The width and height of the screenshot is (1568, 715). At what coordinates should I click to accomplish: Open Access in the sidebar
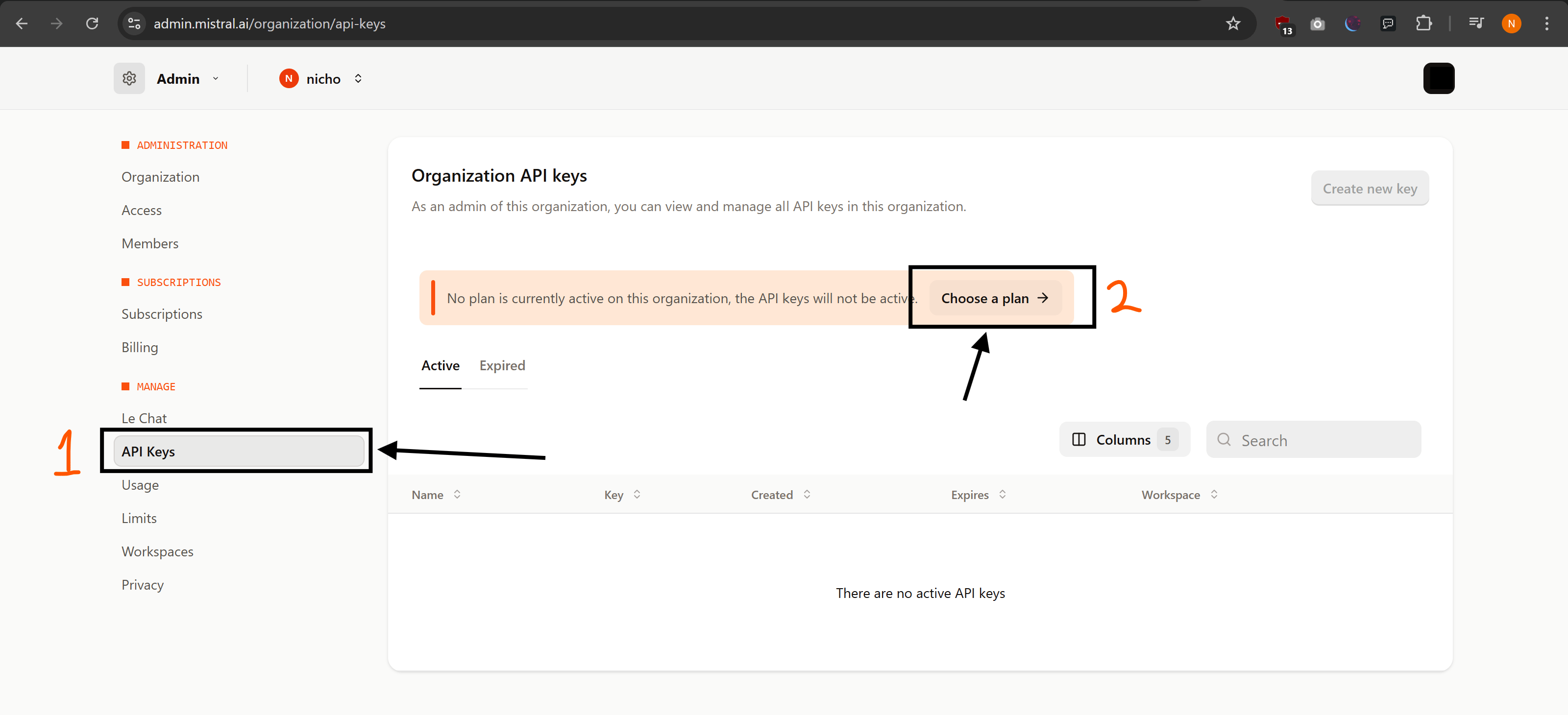click(141, 211)
